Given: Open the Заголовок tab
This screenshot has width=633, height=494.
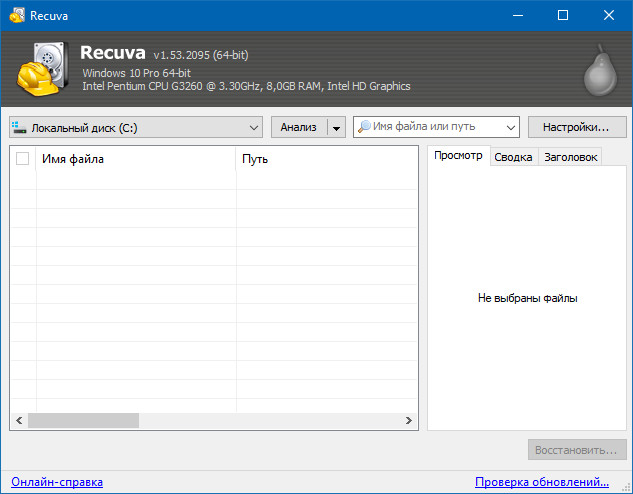Looking at the screenshot, I should 570,157.
